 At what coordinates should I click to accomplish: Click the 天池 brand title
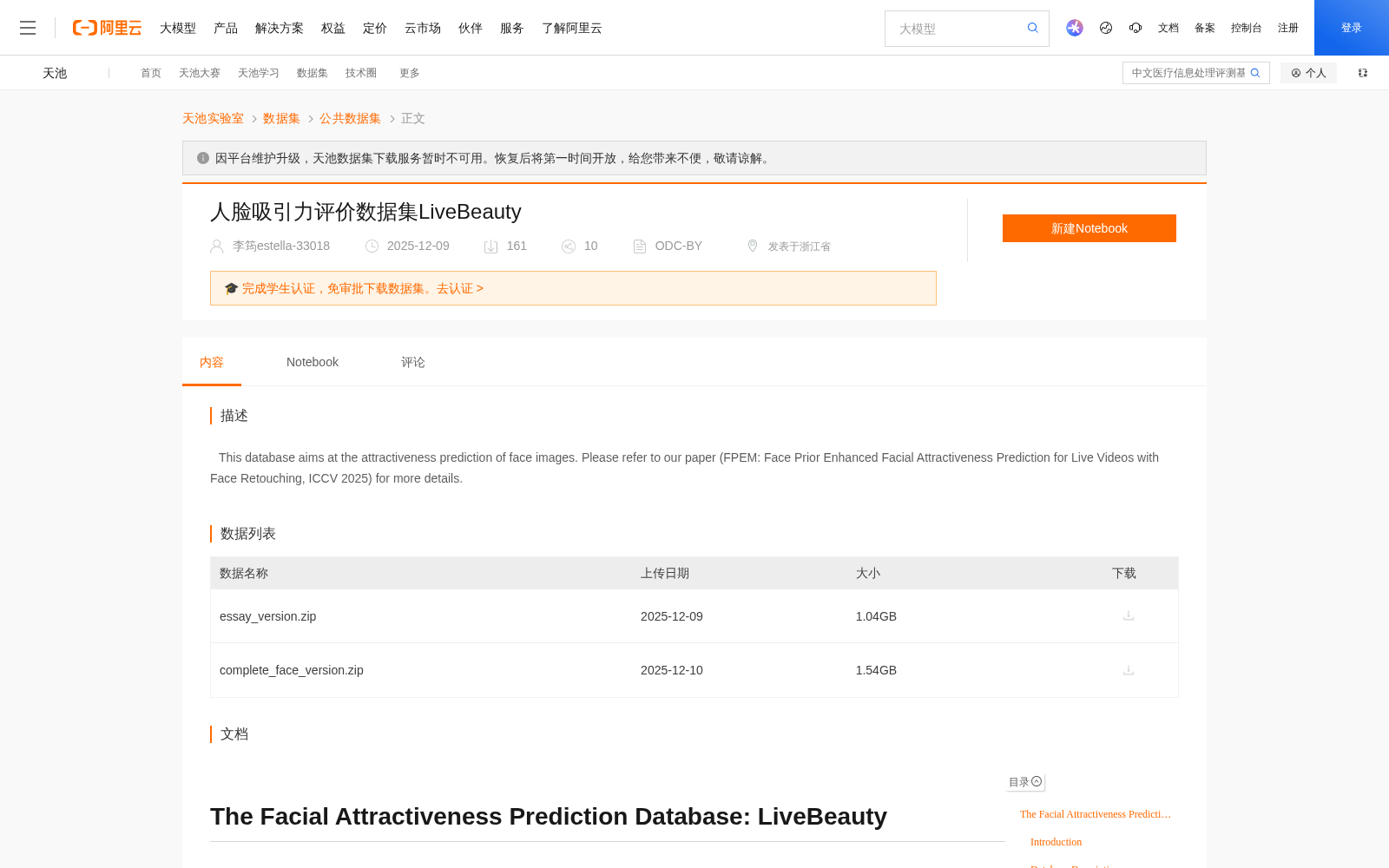click(x=55, y=73)
